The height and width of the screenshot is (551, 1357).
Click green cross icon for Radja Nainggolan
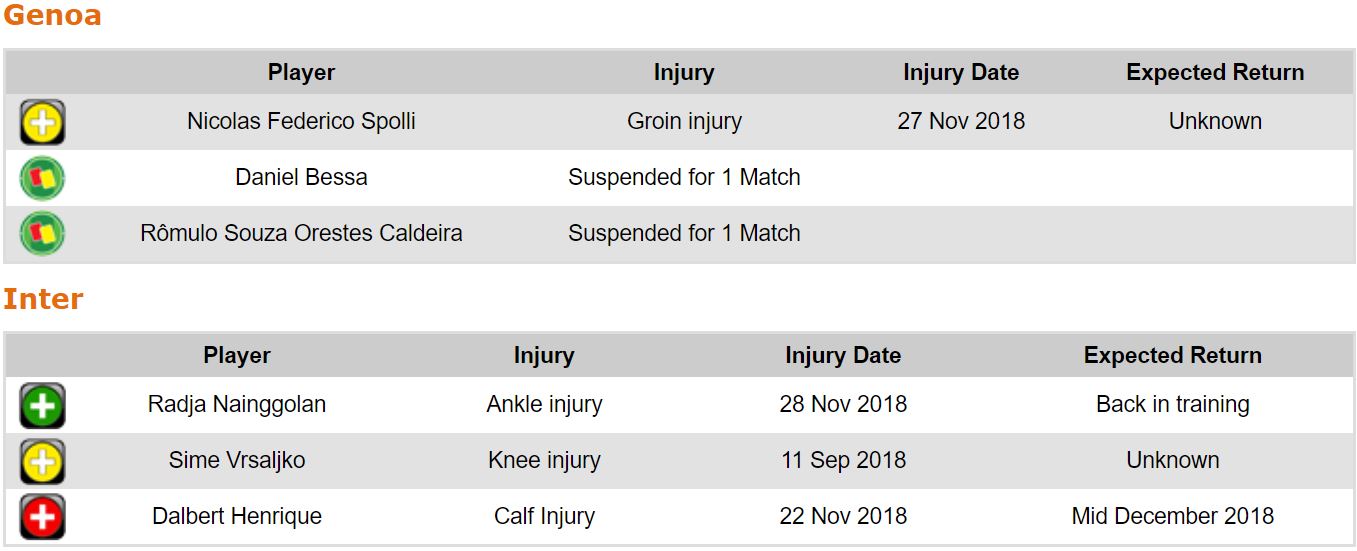tap(42, 405)
